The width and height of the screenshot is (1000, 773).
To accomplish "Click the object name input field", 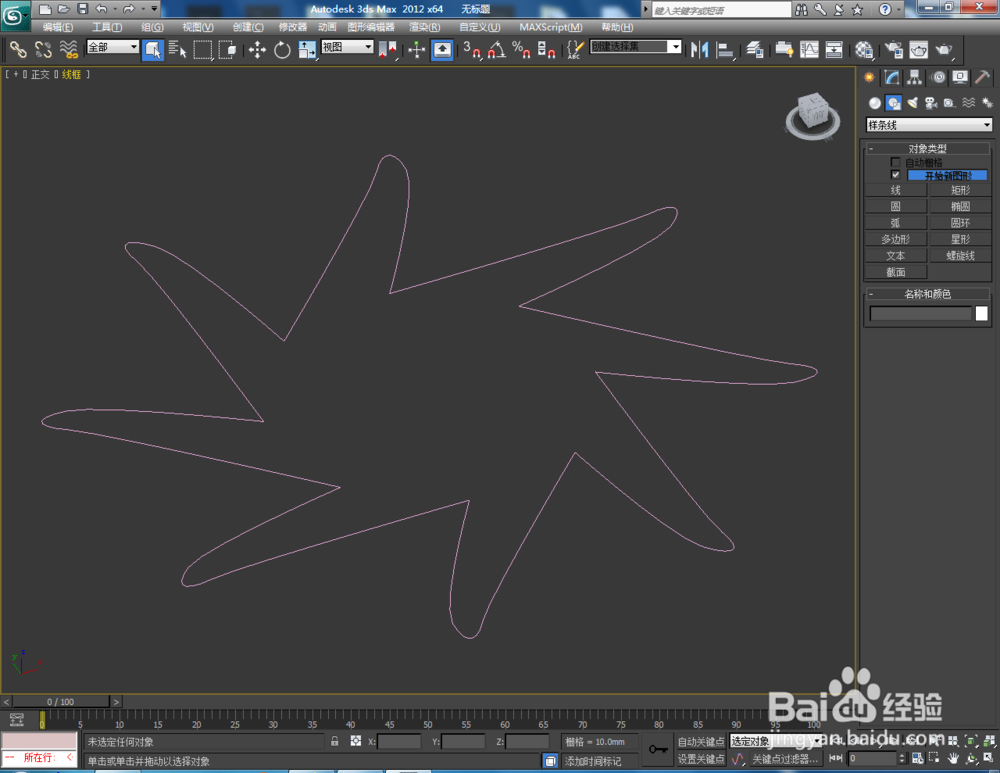I will [x=920, y=313].
